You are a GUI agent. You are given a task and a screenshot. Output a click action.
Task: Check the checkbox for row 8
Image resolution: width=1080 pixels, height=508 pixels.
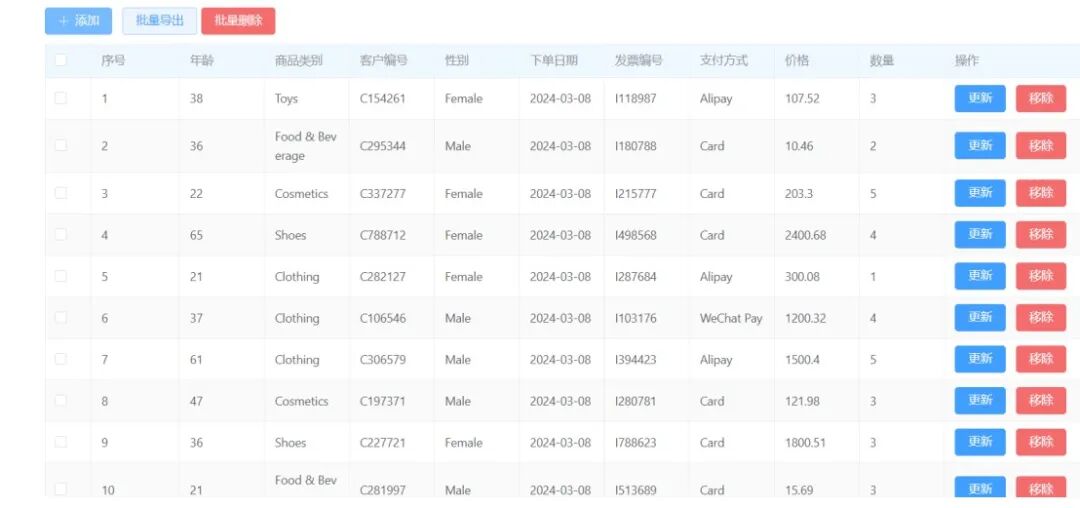(61, 400)
